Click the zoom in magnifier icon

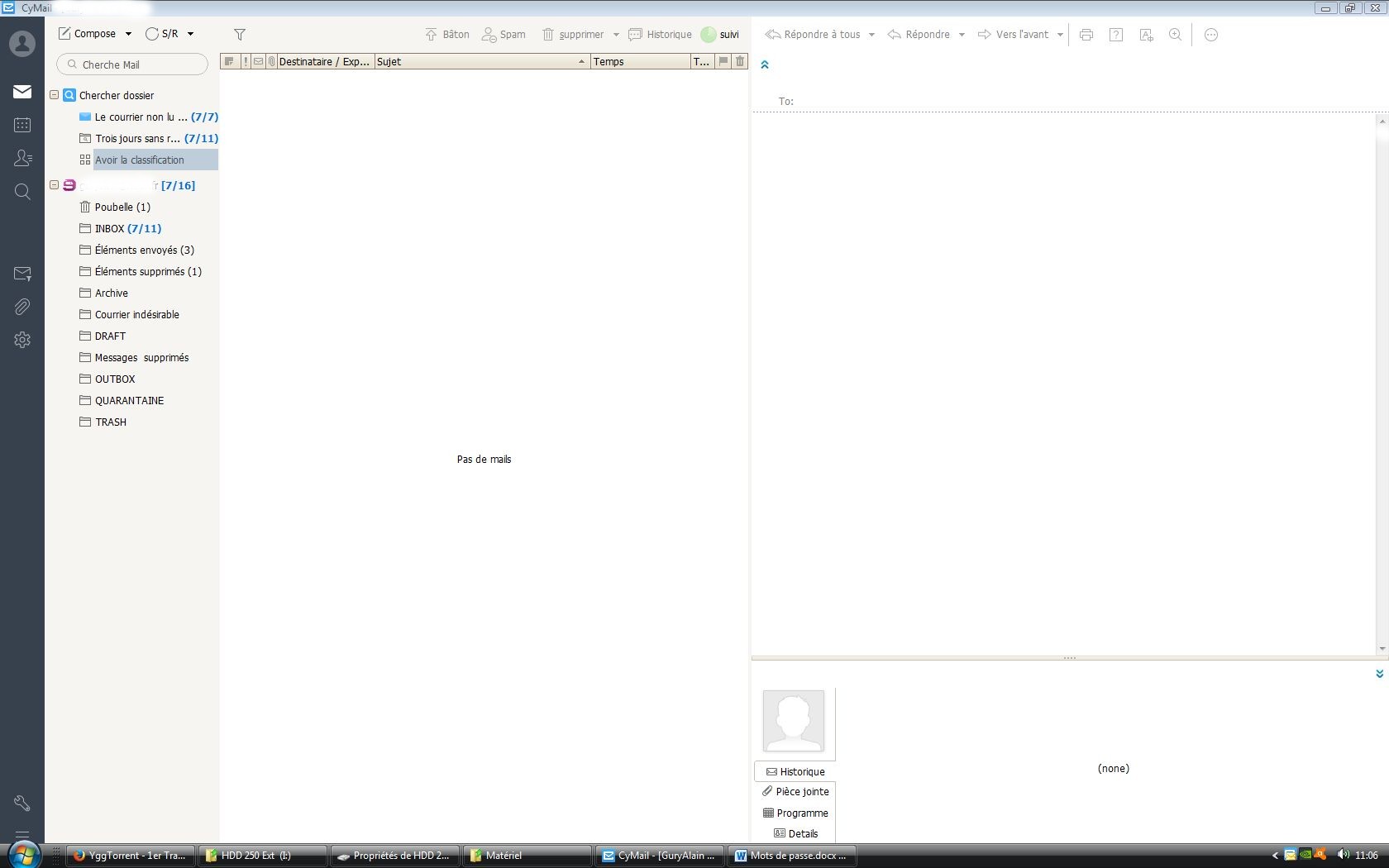point(1175,35)
